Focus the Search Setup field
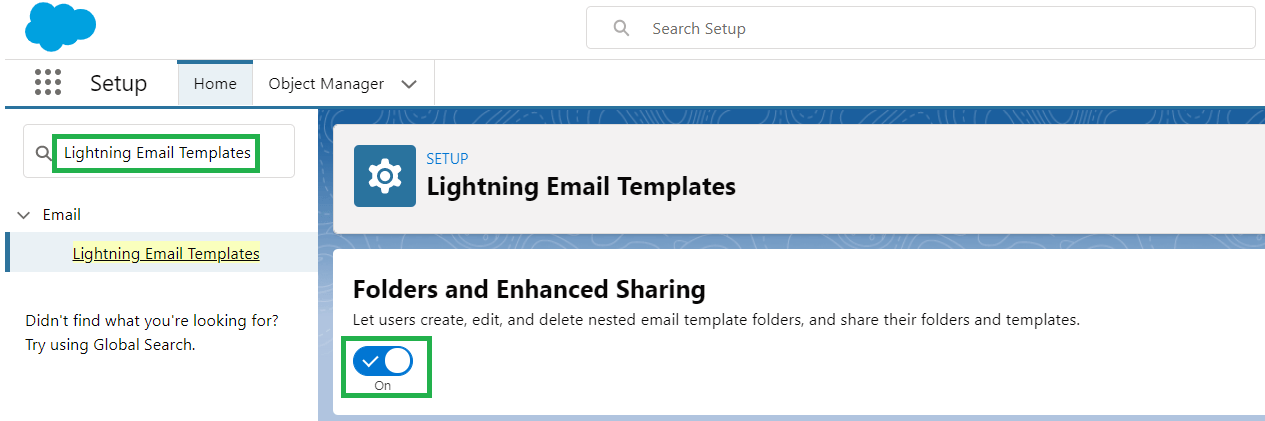 pos(940,28)
